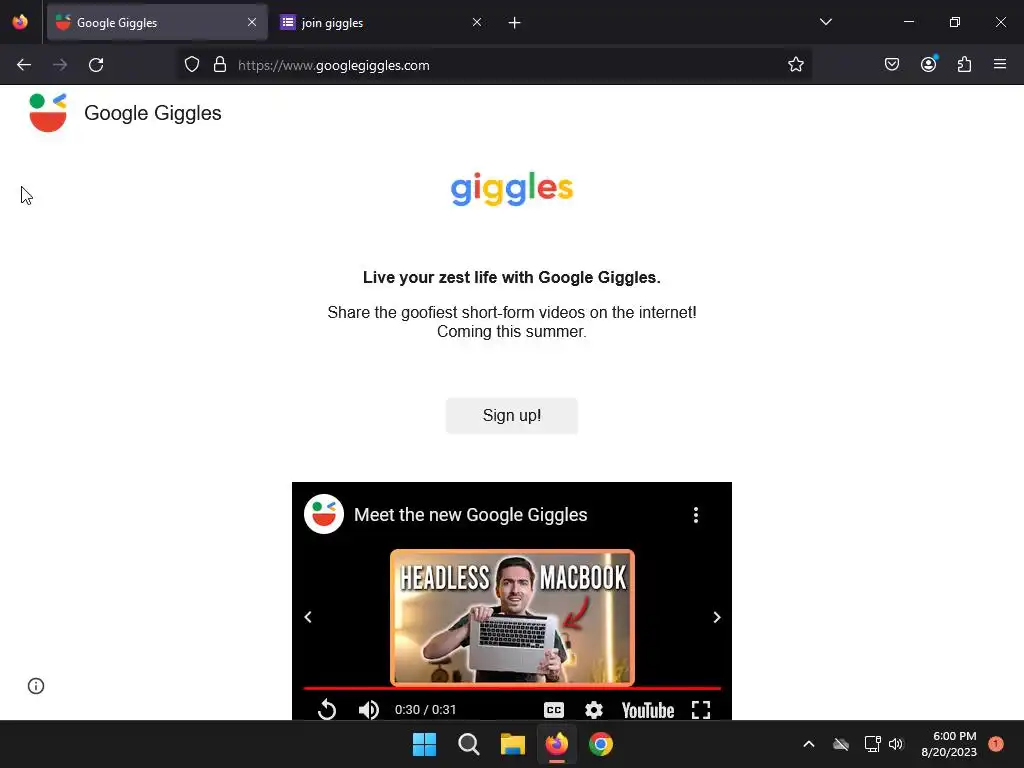1024x768 pixels.
Task: Open the video more options menu
Action: pos(696,515)
